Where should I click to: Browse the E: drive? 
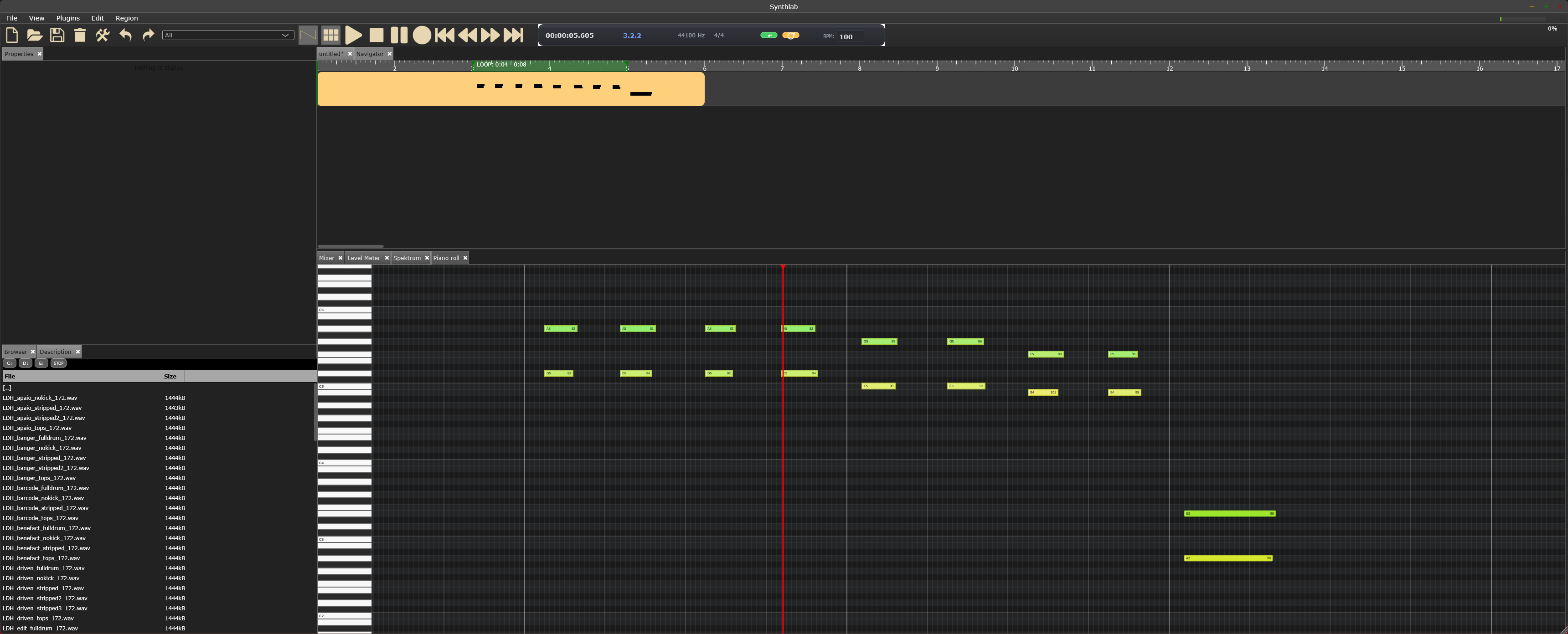pos(41,363)
